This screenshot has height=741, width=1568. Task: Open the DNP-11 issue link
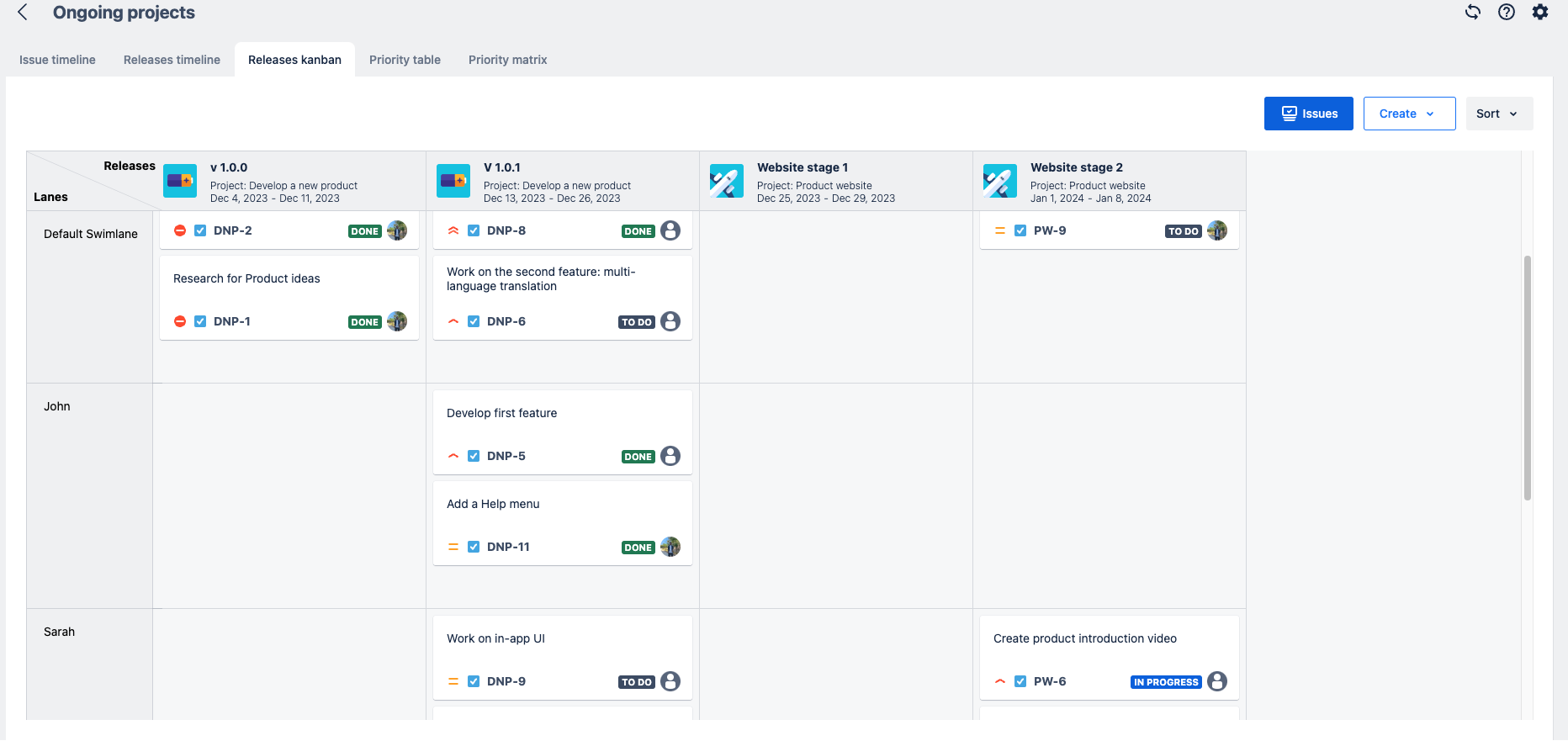click(x=508, y=547)
